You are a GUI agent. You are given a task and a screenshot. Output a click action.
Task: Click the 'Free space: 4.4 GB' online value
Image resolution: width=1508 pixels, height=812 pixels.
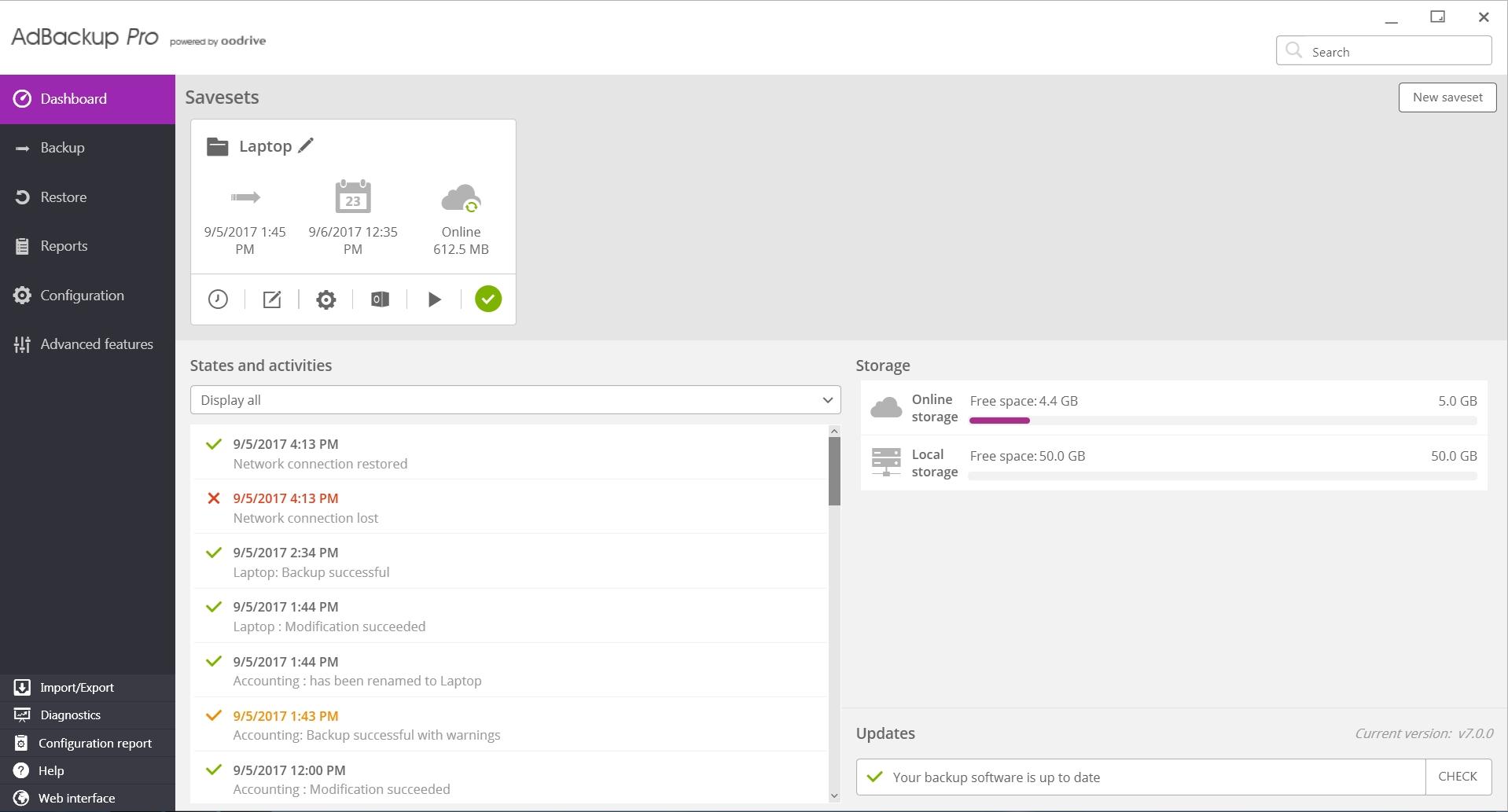coord(1024,401)
